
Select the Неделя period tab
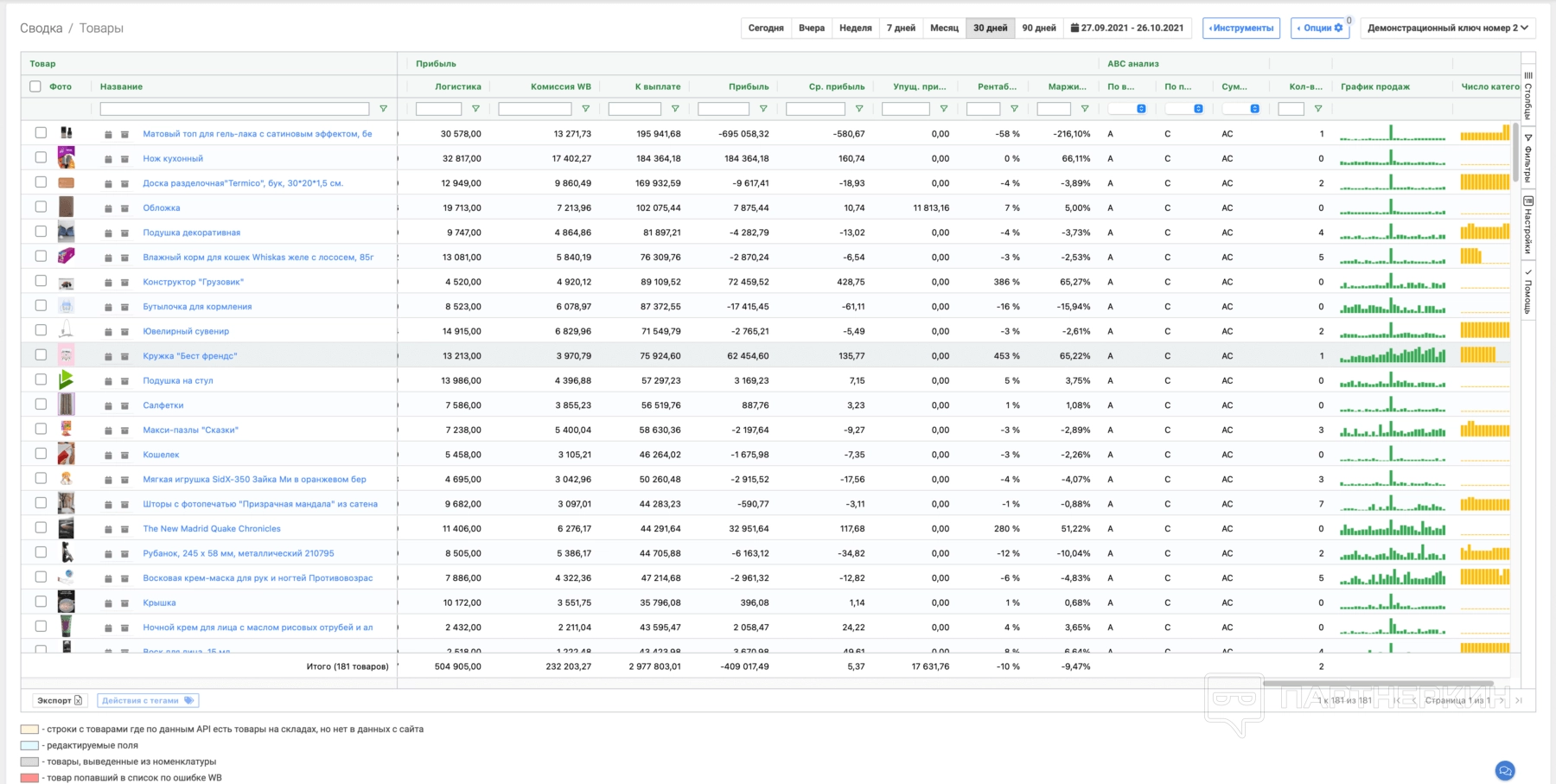(855, 28)
